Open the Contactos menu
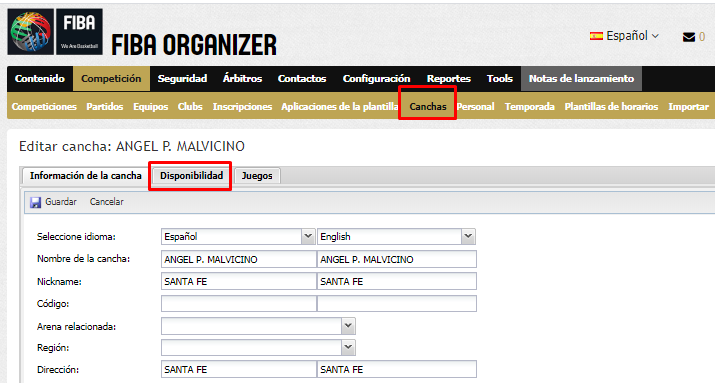The width and height of the screenshot is (715, 383). coord(302,78)
